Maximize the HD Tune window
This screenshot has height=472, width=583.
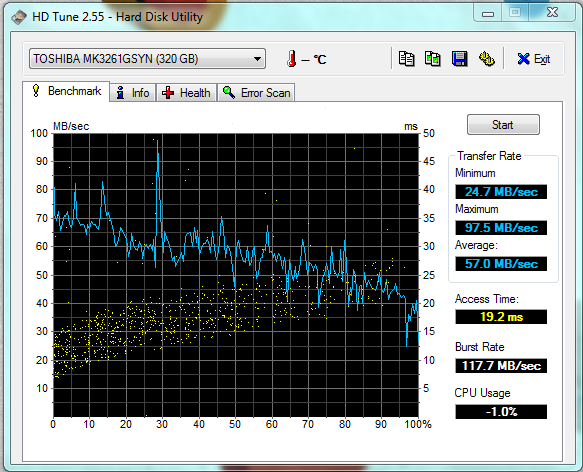pos(515,13)
